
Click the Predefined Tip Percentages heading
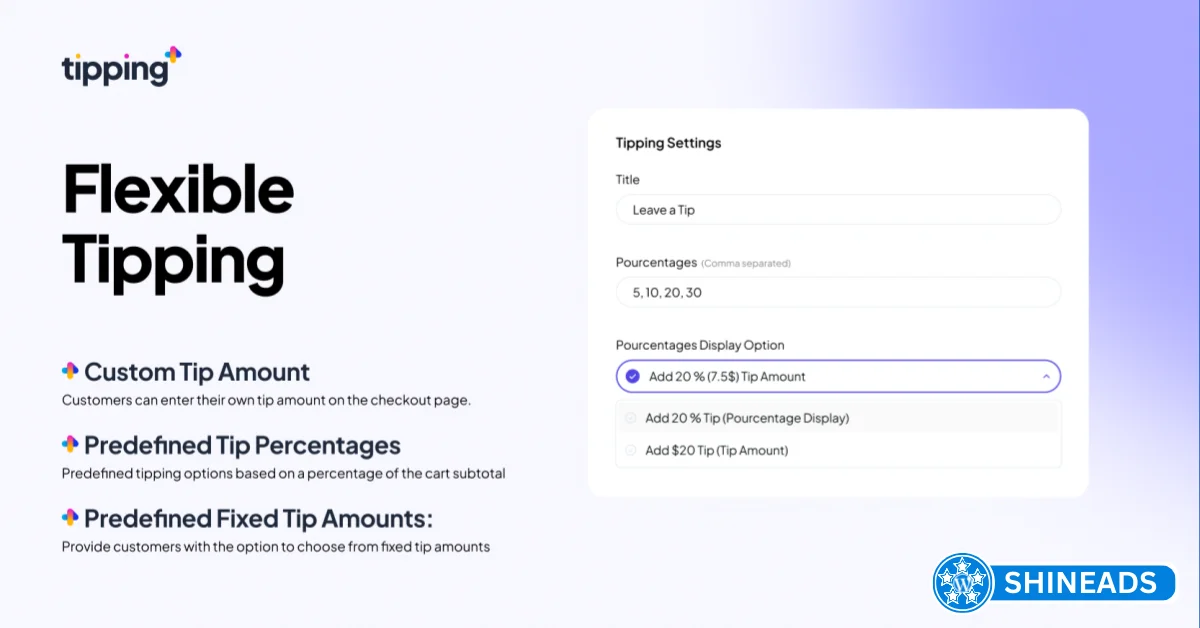tap(242, 445)
